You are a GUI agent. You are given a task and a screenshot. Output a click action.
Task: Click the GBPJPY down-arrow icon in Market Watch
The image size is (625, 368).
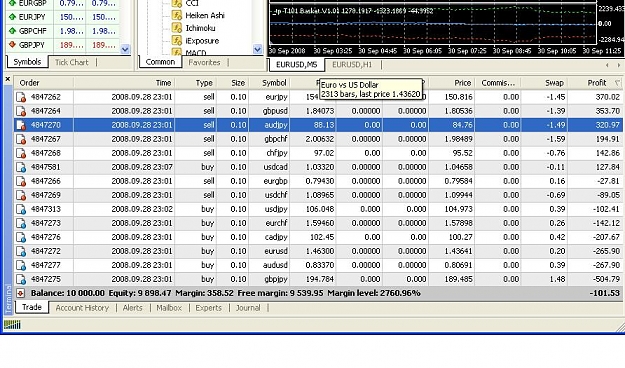(12, 45)
